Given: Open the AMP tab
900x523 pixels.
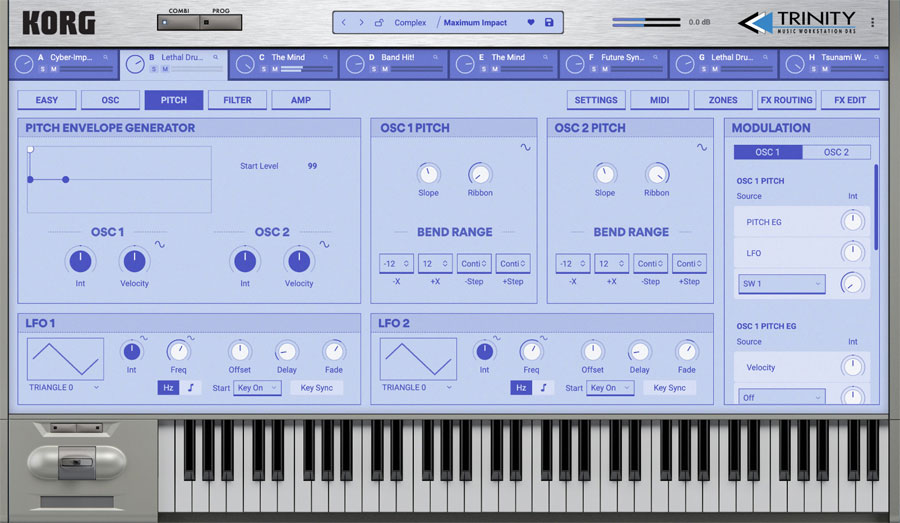Looking at the screenshot, I should tap(301, 100).
